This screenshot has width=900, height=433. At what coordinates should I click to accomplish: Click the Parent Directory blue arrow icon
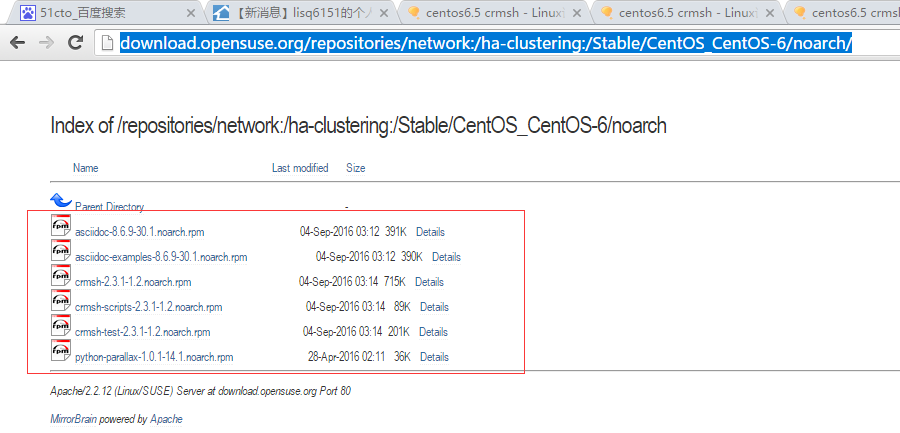[x=61, y=200]
